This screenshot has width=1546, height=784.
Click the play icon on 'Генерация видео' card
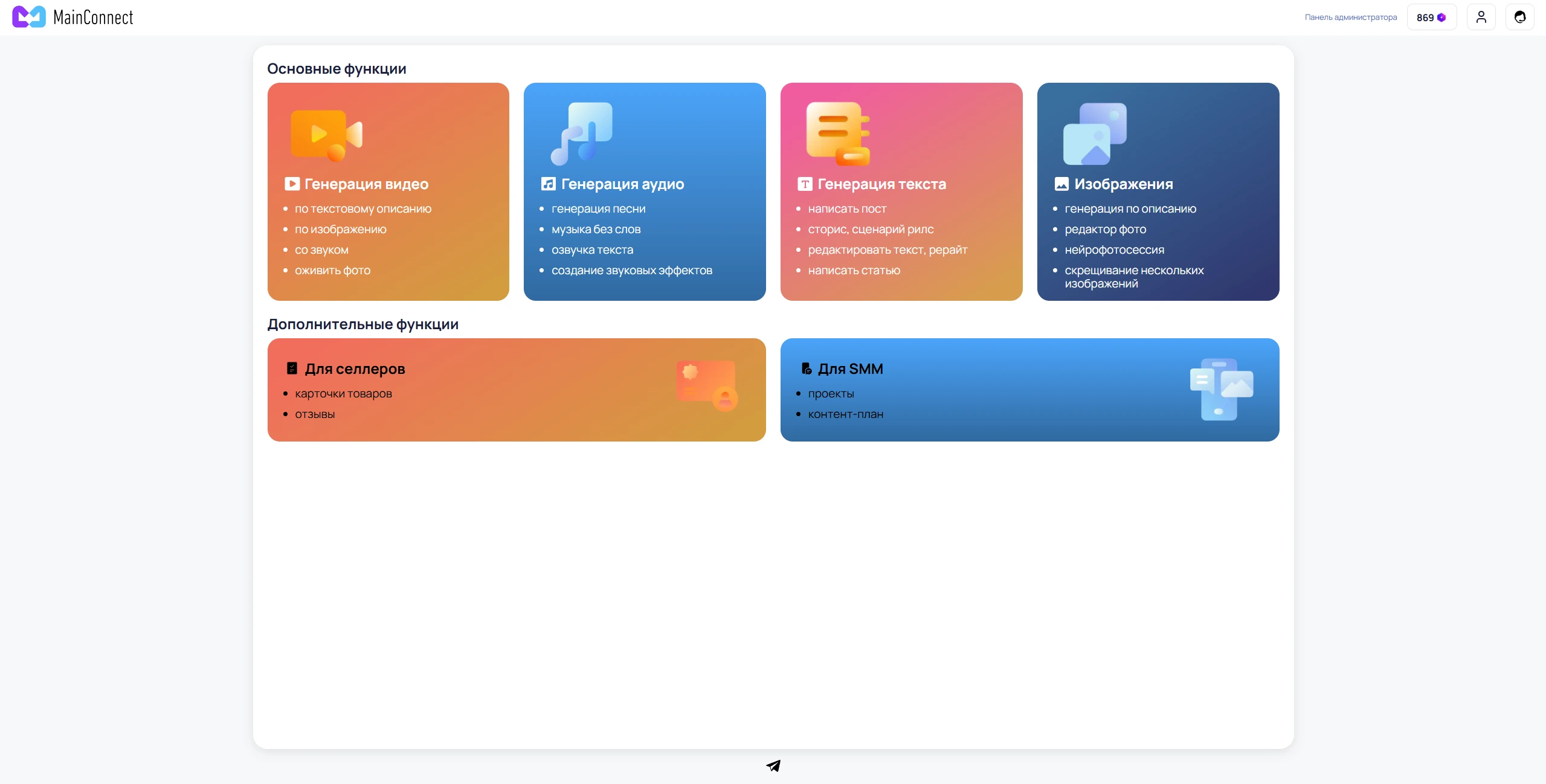pyautogui.click(x=325, y=133)
